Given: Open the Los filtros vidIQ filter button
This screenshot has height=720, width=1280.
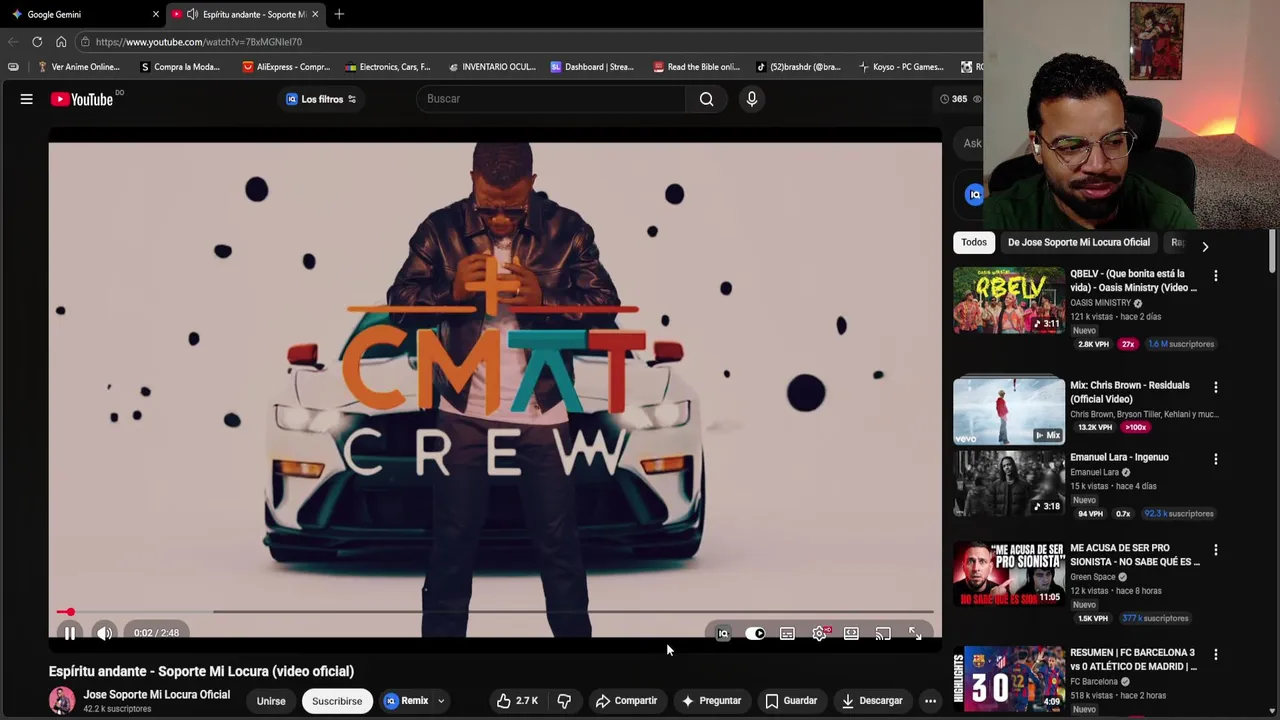Looking at the screenshot, I should (321, 99).
